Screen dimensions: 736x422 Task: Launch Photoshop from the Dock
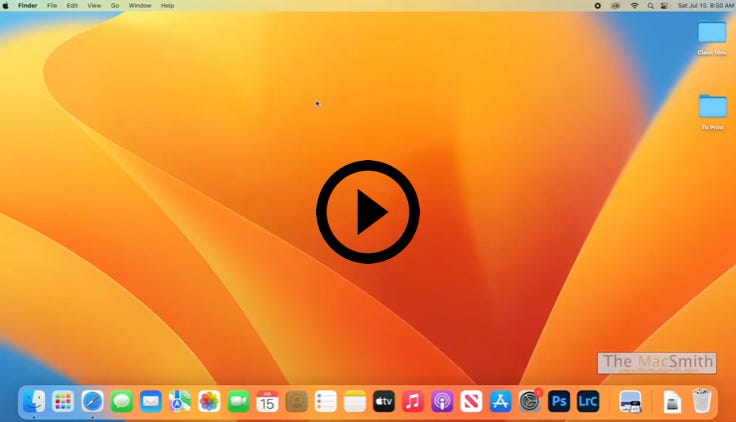[559, 401]
